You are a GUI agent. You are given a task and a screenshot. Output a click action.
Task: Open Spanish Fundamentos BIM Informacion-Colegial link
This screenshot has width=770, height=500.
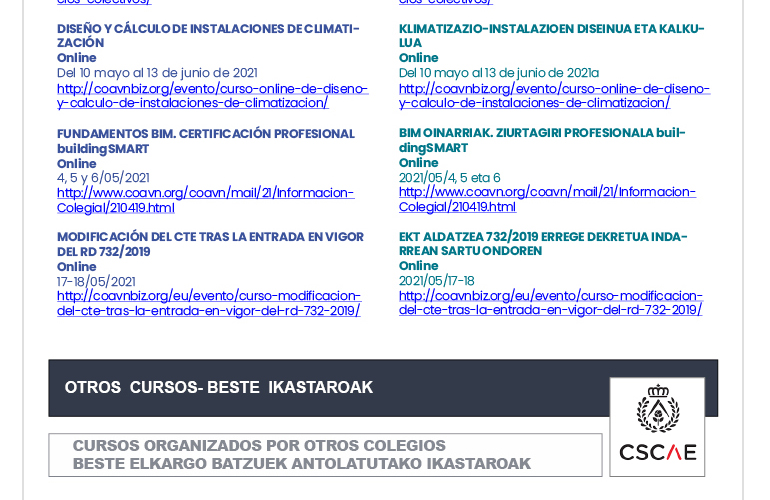click(x=205, y=200)
